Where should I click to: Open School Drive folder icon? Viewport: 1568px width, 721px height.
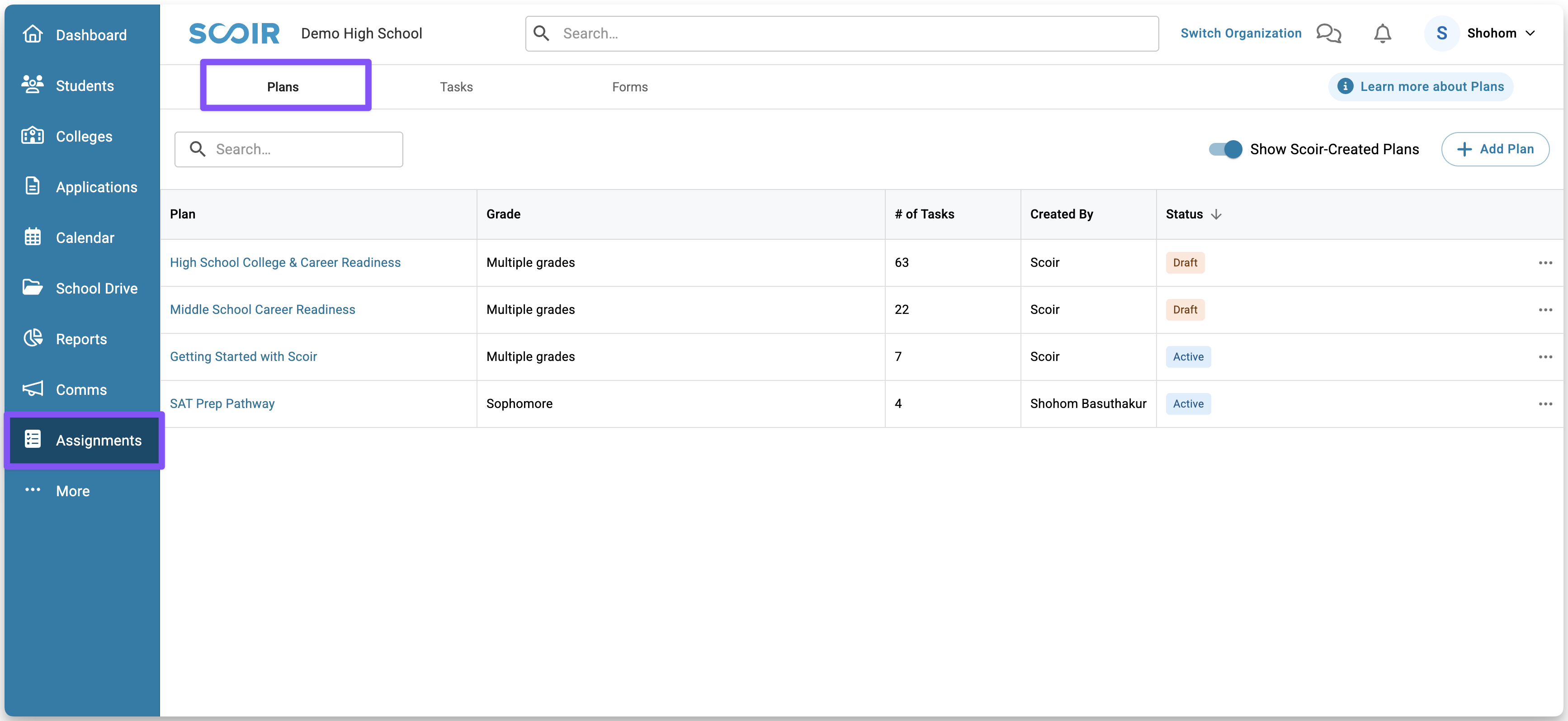tap(32, 287)
